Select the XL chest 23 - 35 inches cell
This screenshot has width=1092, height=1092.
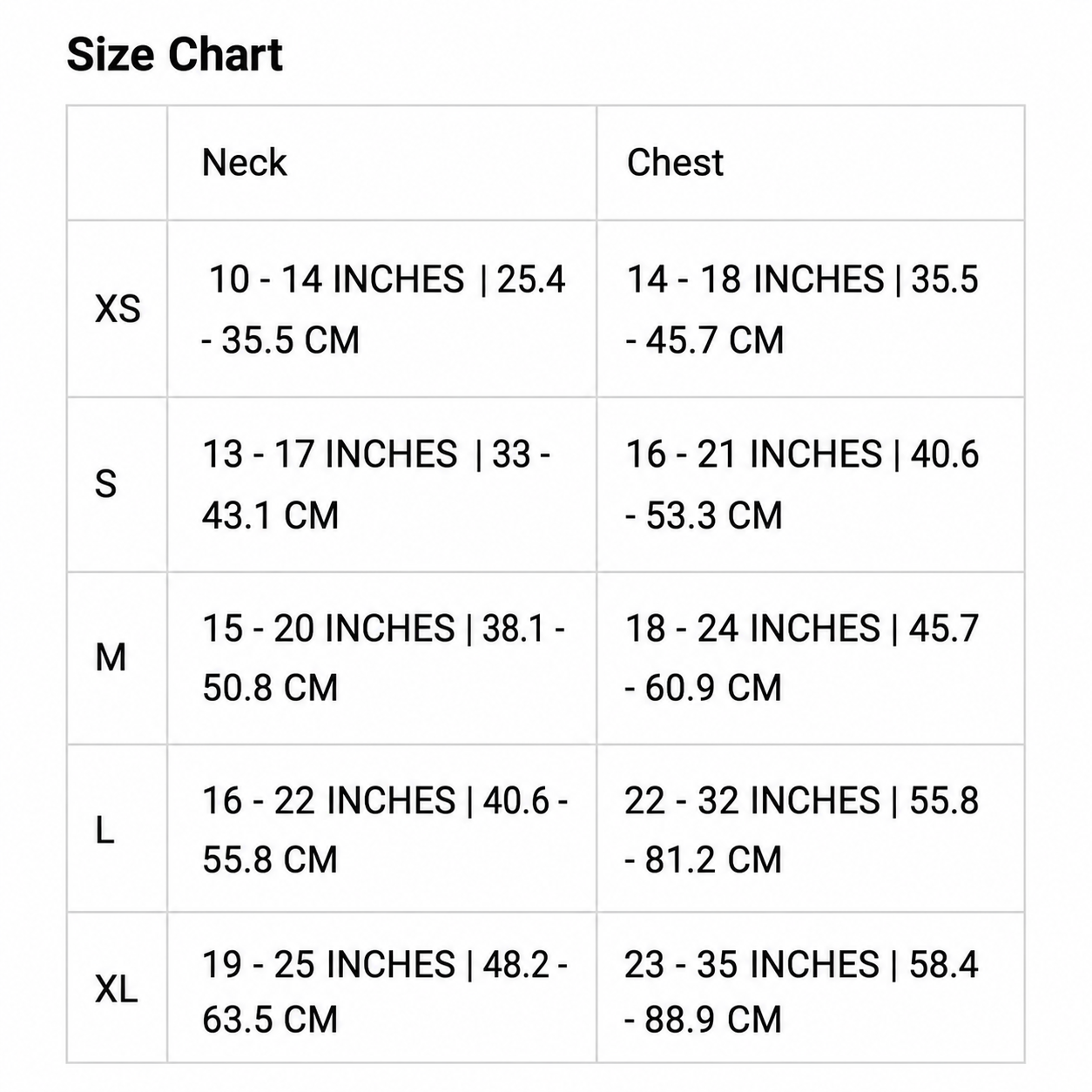(x=811, y=988)
